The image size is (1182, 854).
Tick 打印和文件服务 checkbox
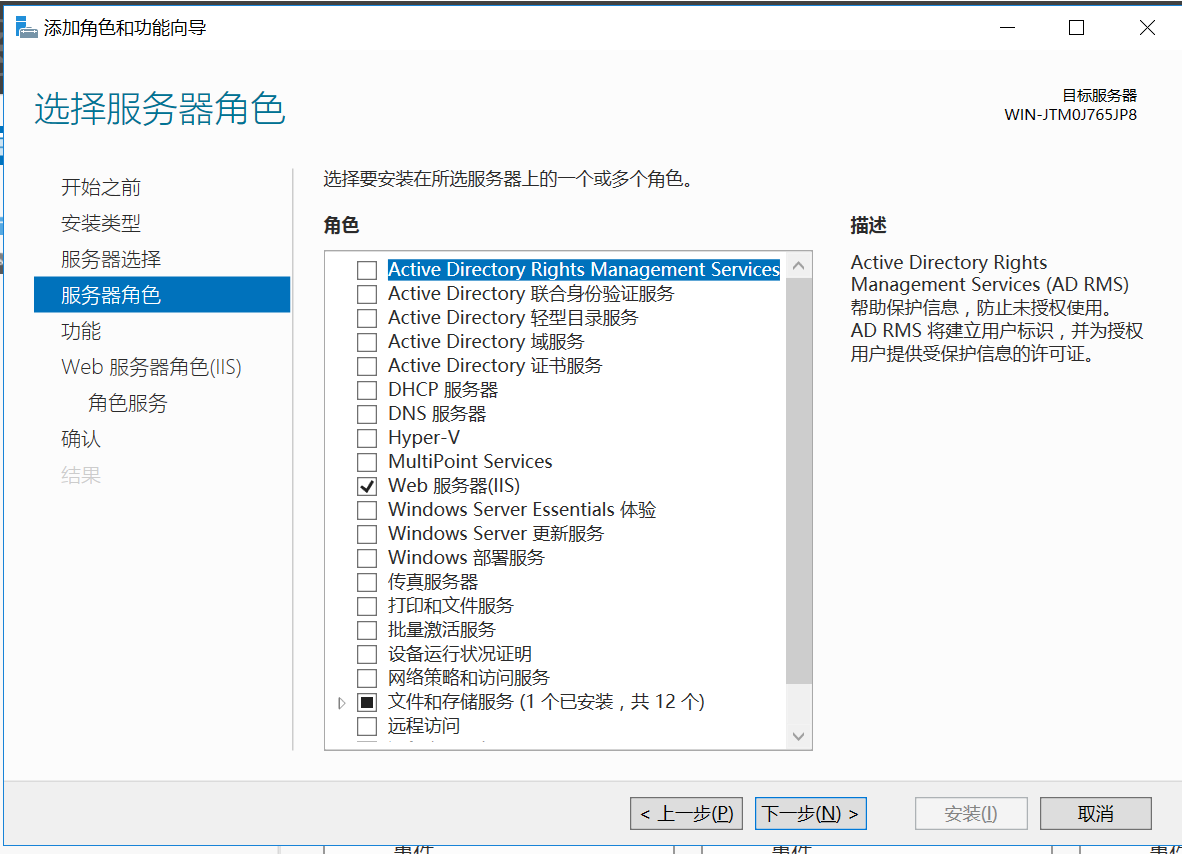367,607
